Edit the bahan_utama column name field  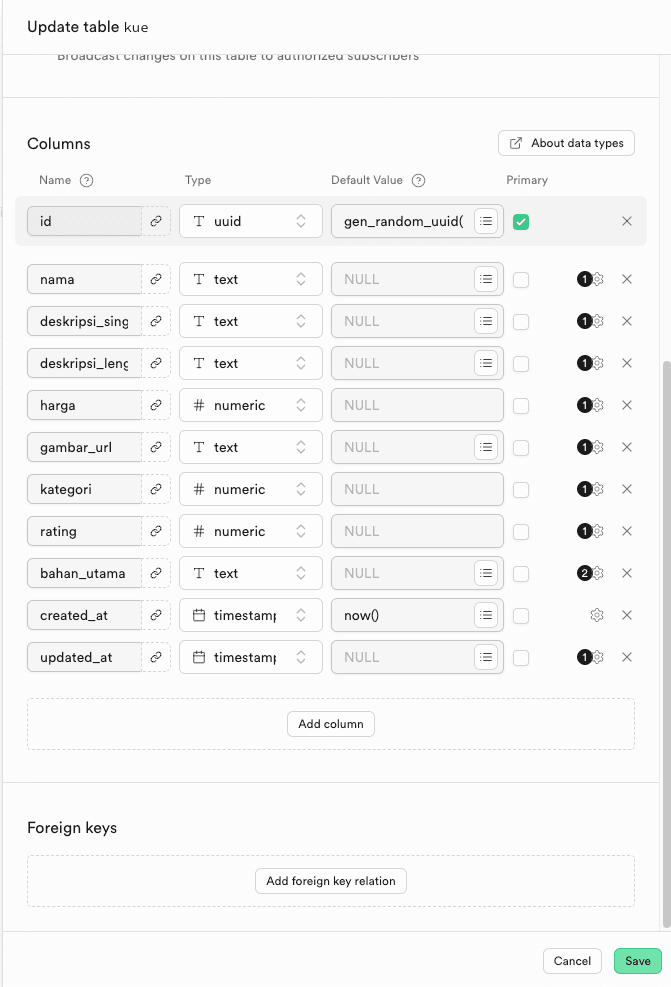pyautogui.click(x=84, y=573)
